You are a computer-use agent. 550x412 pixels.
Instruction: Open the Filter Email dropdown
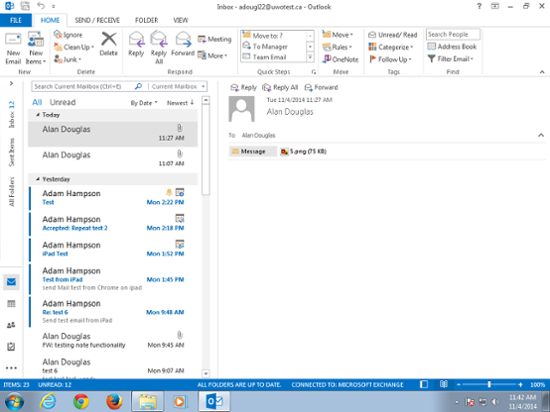(x=451, y=59)
